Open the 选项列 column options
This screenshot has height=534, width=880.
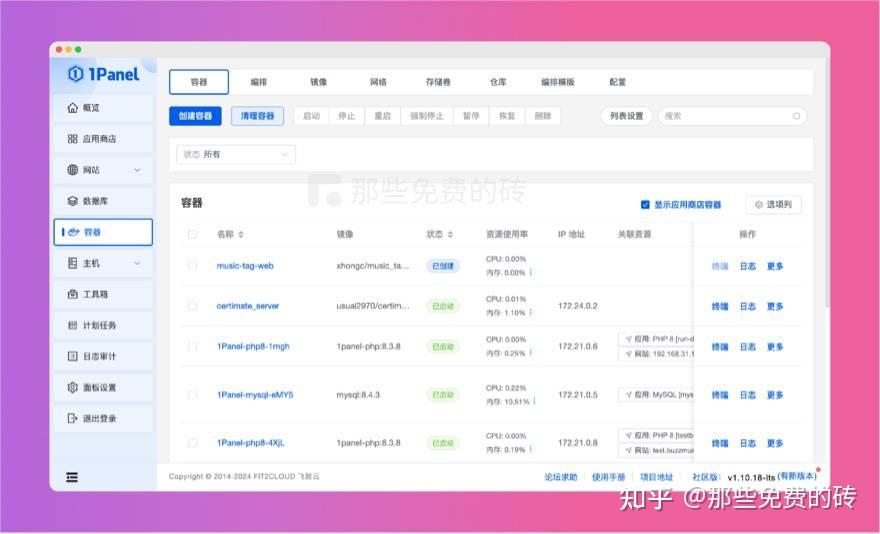click(773, 205)
